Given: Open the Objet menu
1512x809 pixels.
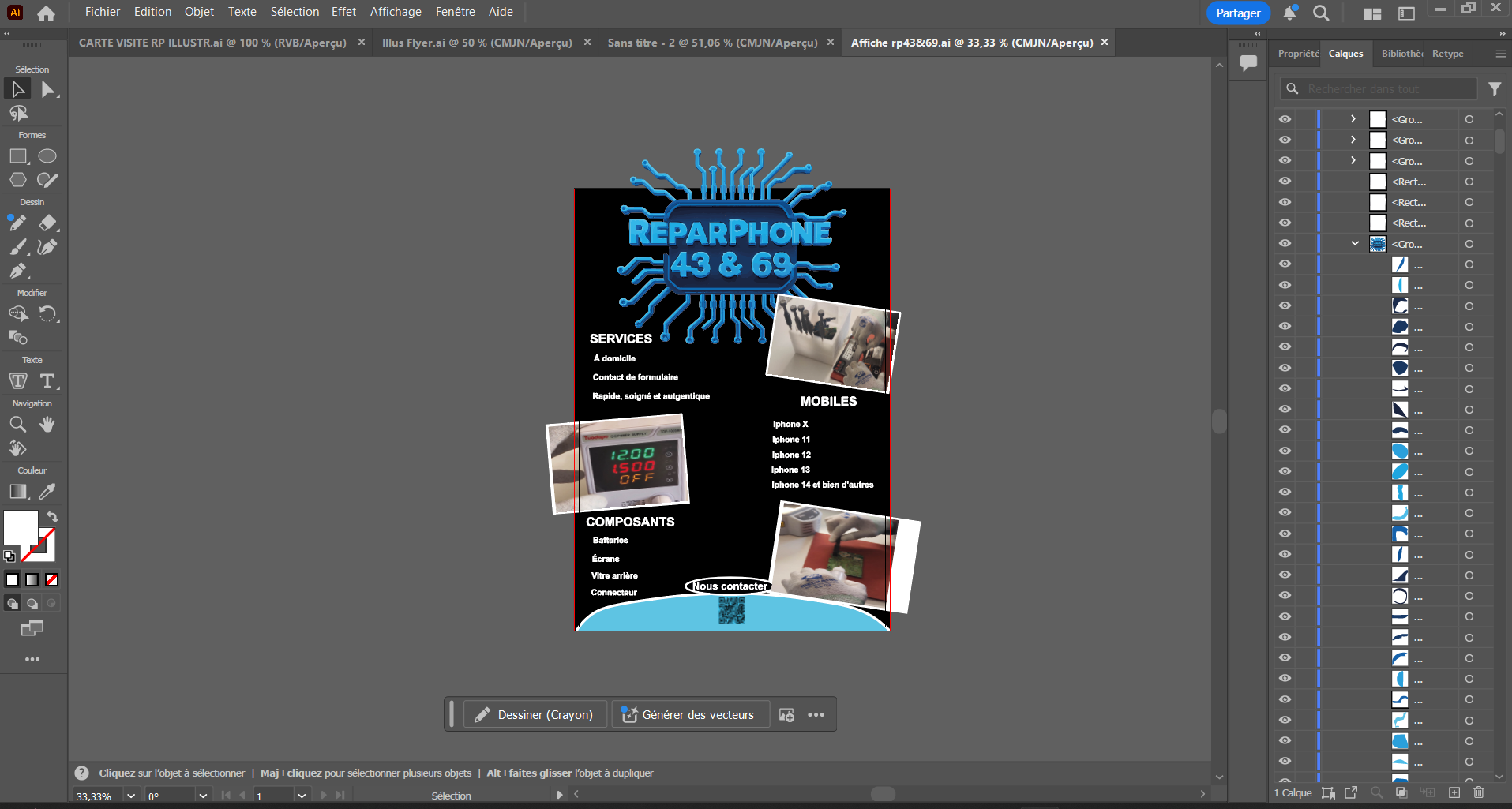Looking at the screenshot, I should pyautogui.click(x=199, y=12).
